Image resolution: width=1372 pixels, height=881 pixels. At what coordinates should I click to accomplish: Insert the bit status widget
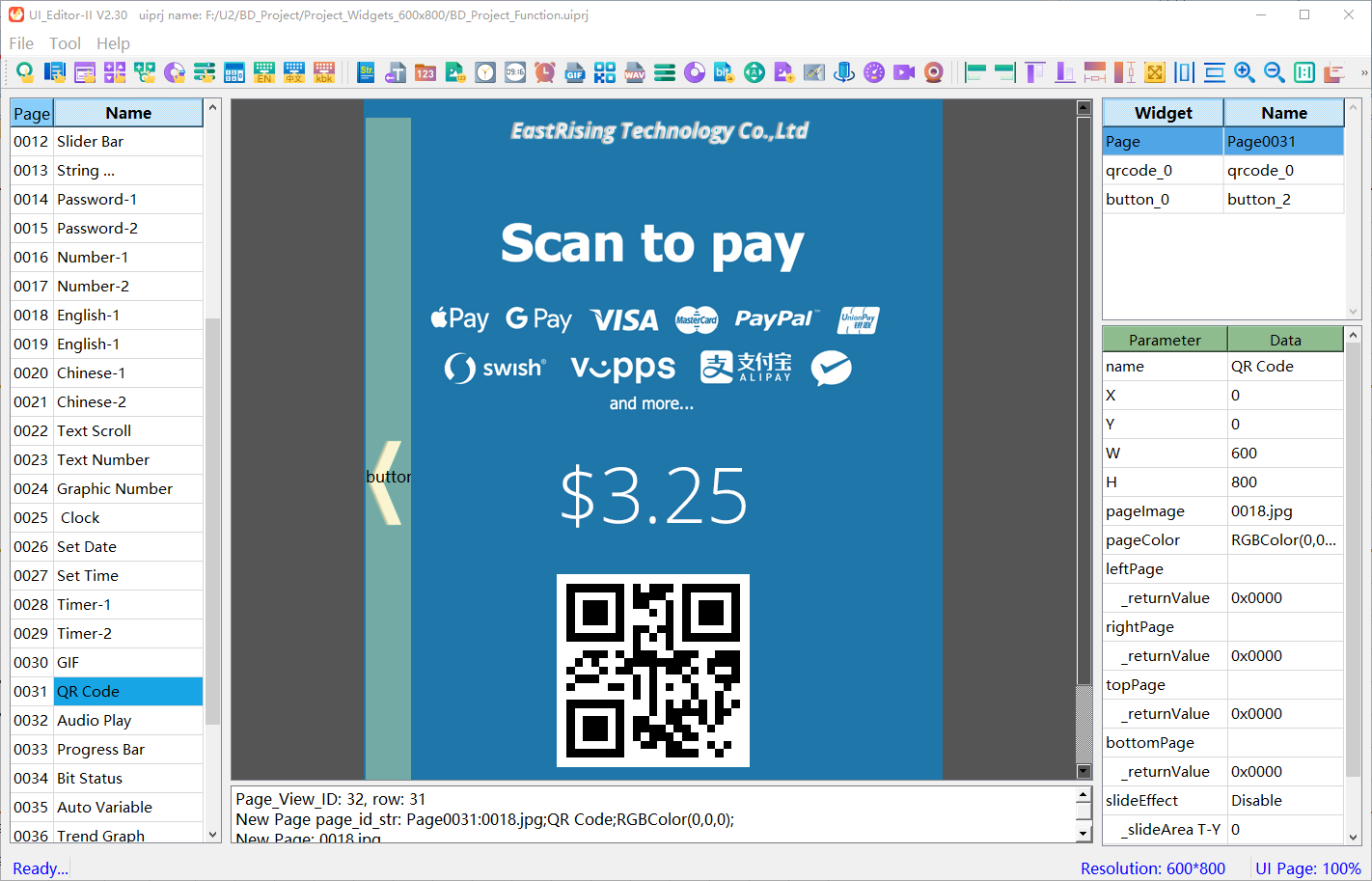(x=725, y=72)
